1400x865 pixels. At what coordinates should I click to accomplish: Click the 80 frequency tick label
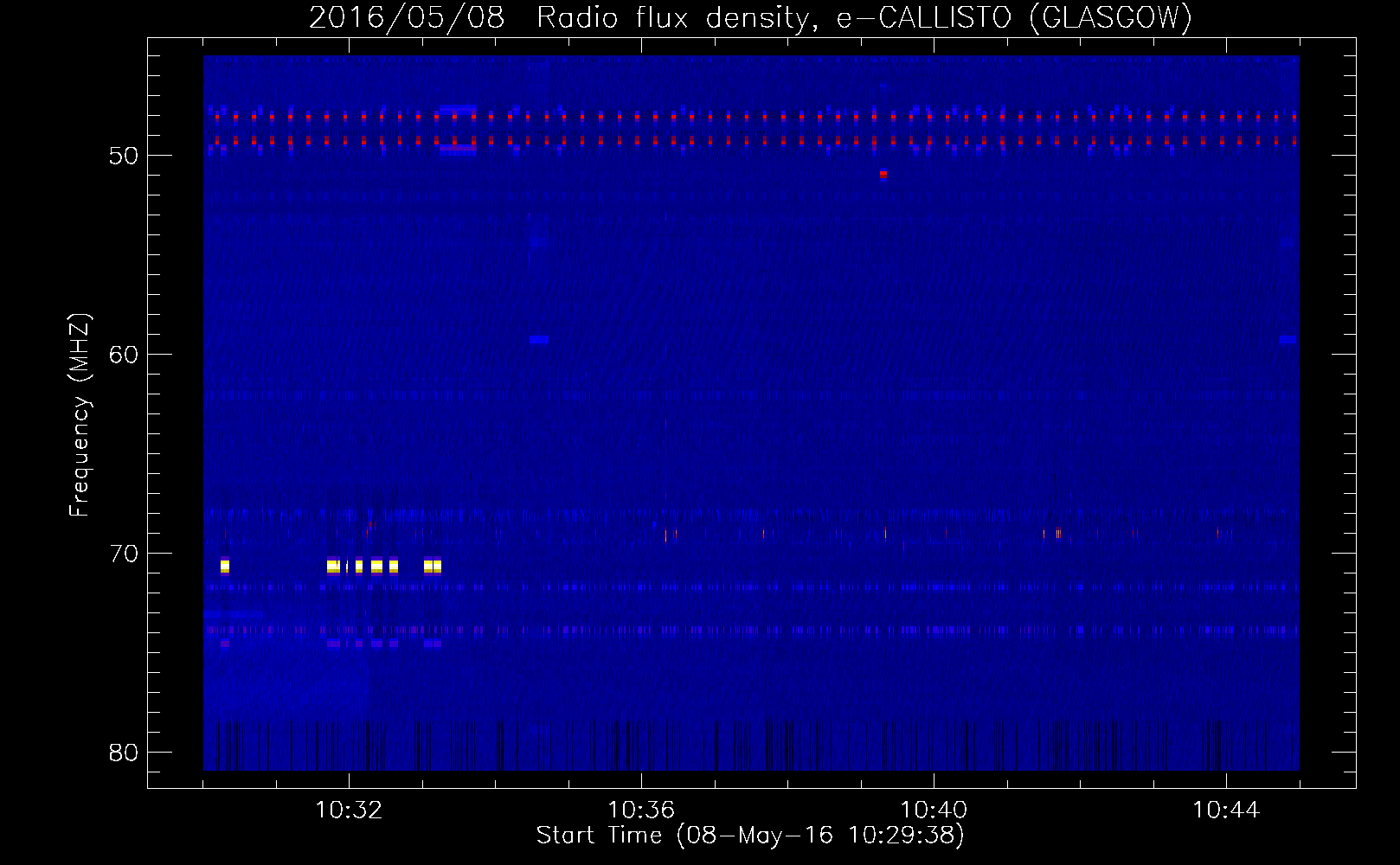(x=124, y=753)
